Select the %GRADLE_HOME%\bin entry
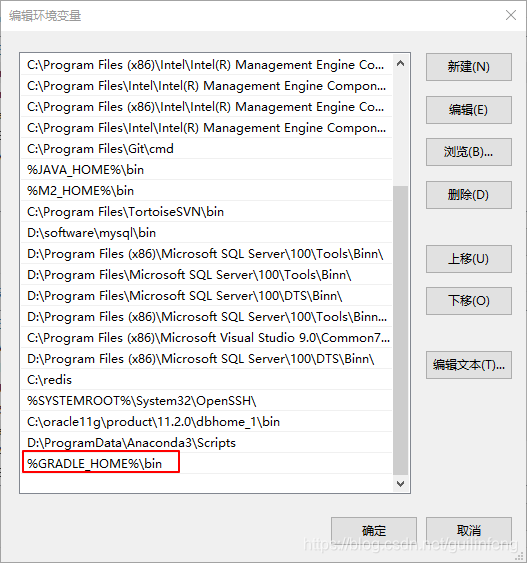527x563 pixels. click(206, 463)
